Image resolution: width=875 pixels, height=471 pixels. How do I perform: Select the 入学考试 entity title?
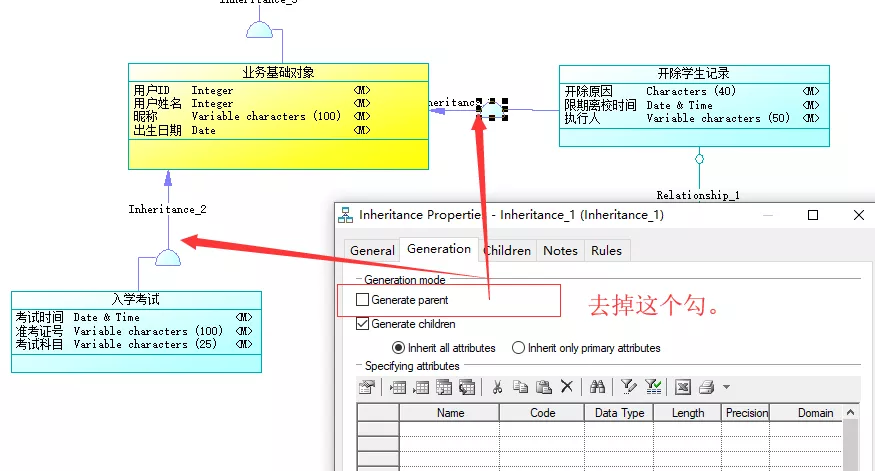click(x=136, y=299)
